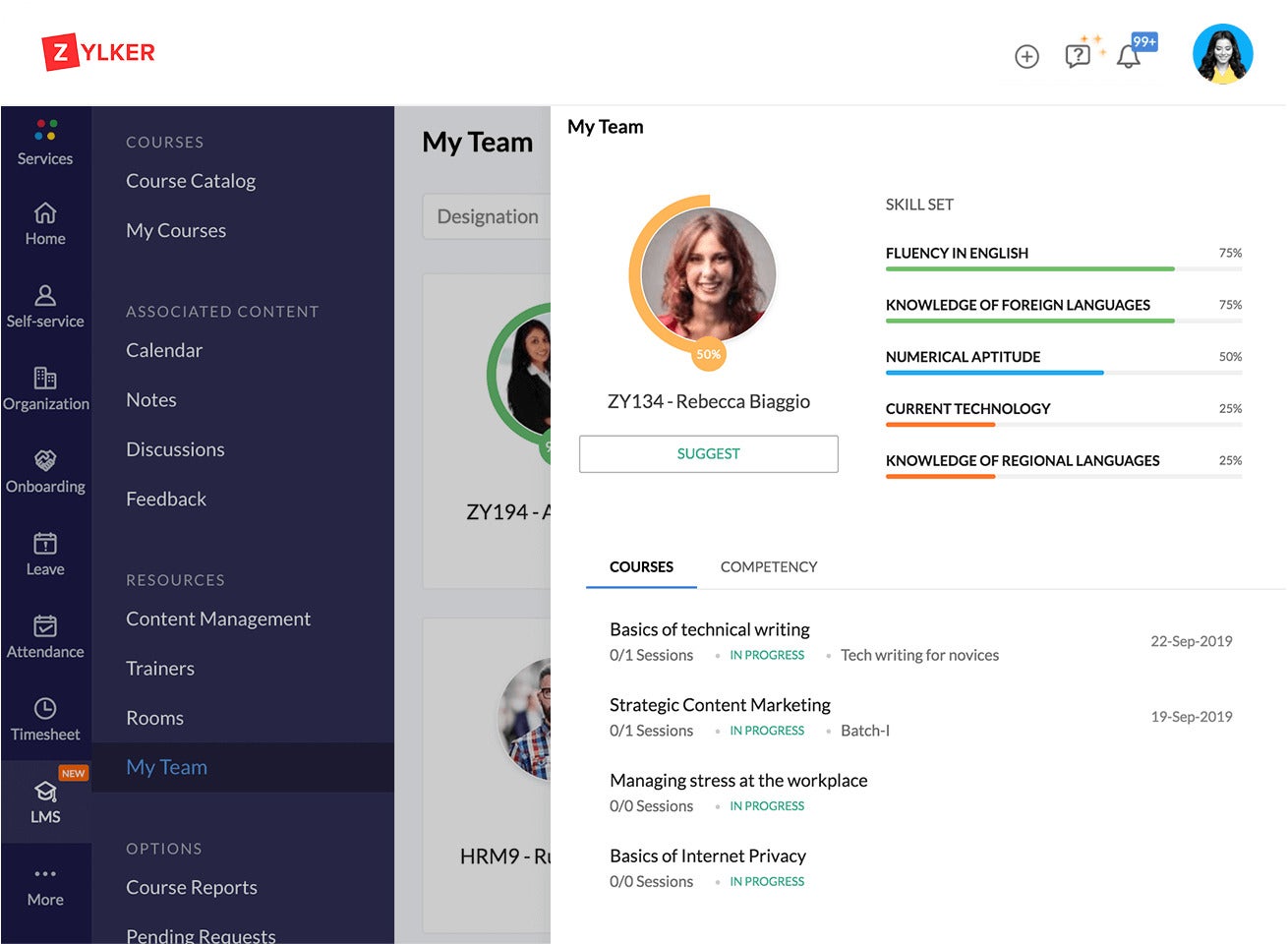Select the Courses tab
This screenshot has height=944, width=1288.
coord(640,566)
